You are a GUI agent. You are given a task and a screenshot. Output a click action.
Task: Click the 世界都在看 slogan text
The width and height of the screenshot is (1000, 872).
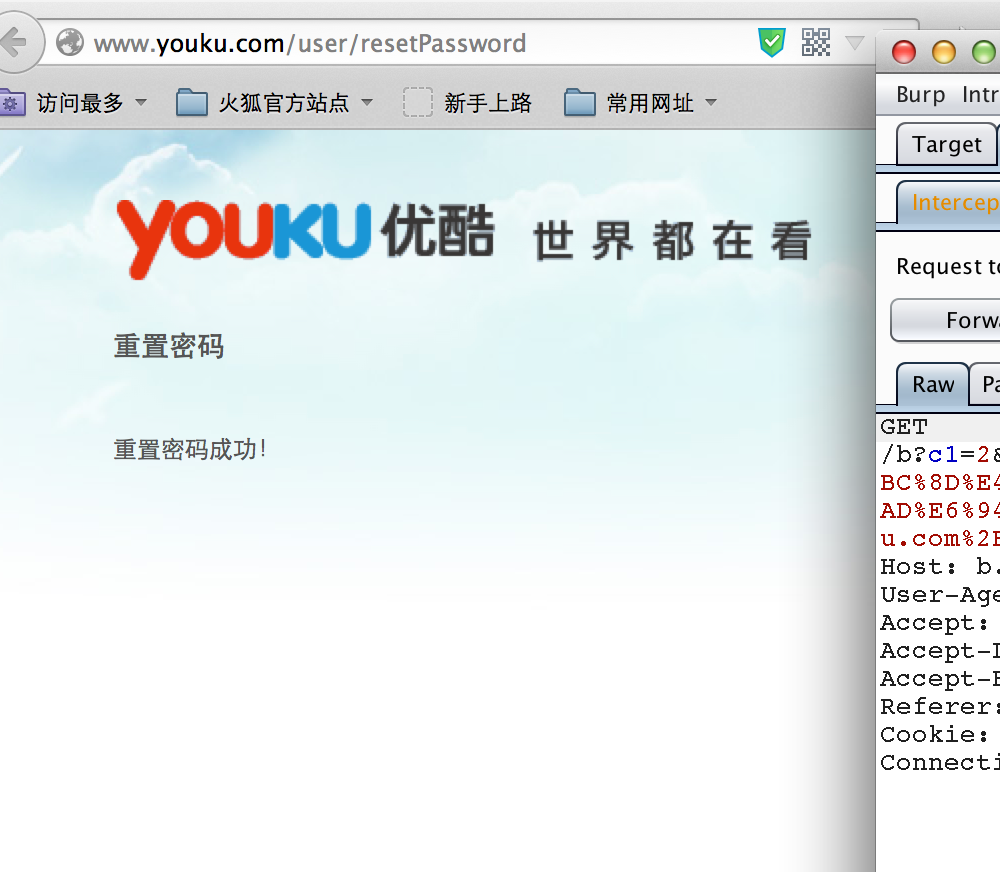click(672, 240)
